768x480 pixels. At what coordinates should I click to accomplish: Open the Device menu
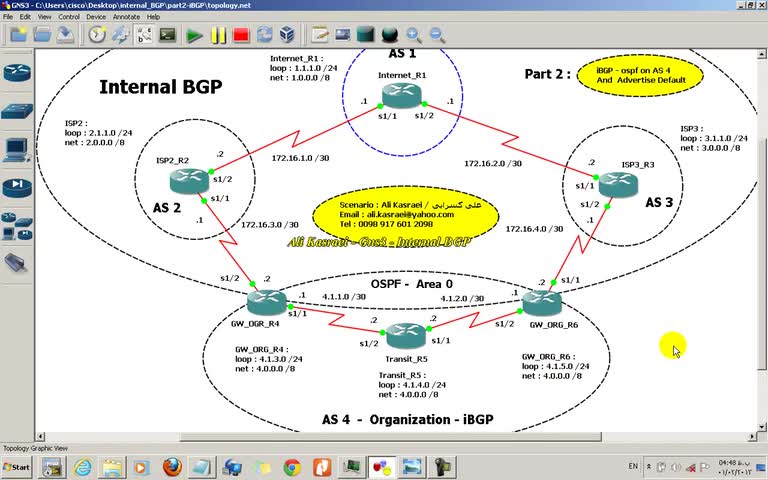[x=96, y=17]
